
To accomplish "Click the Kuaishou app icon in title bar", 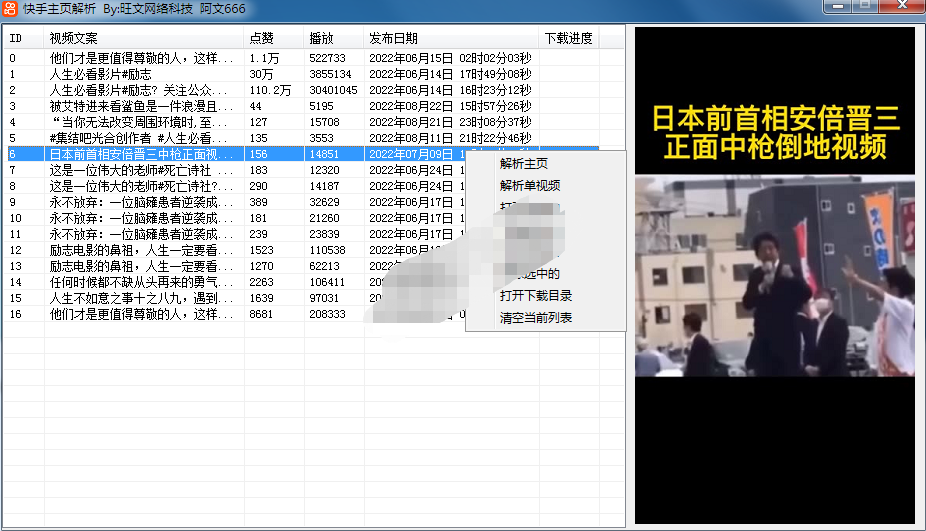I will (10, 8).
